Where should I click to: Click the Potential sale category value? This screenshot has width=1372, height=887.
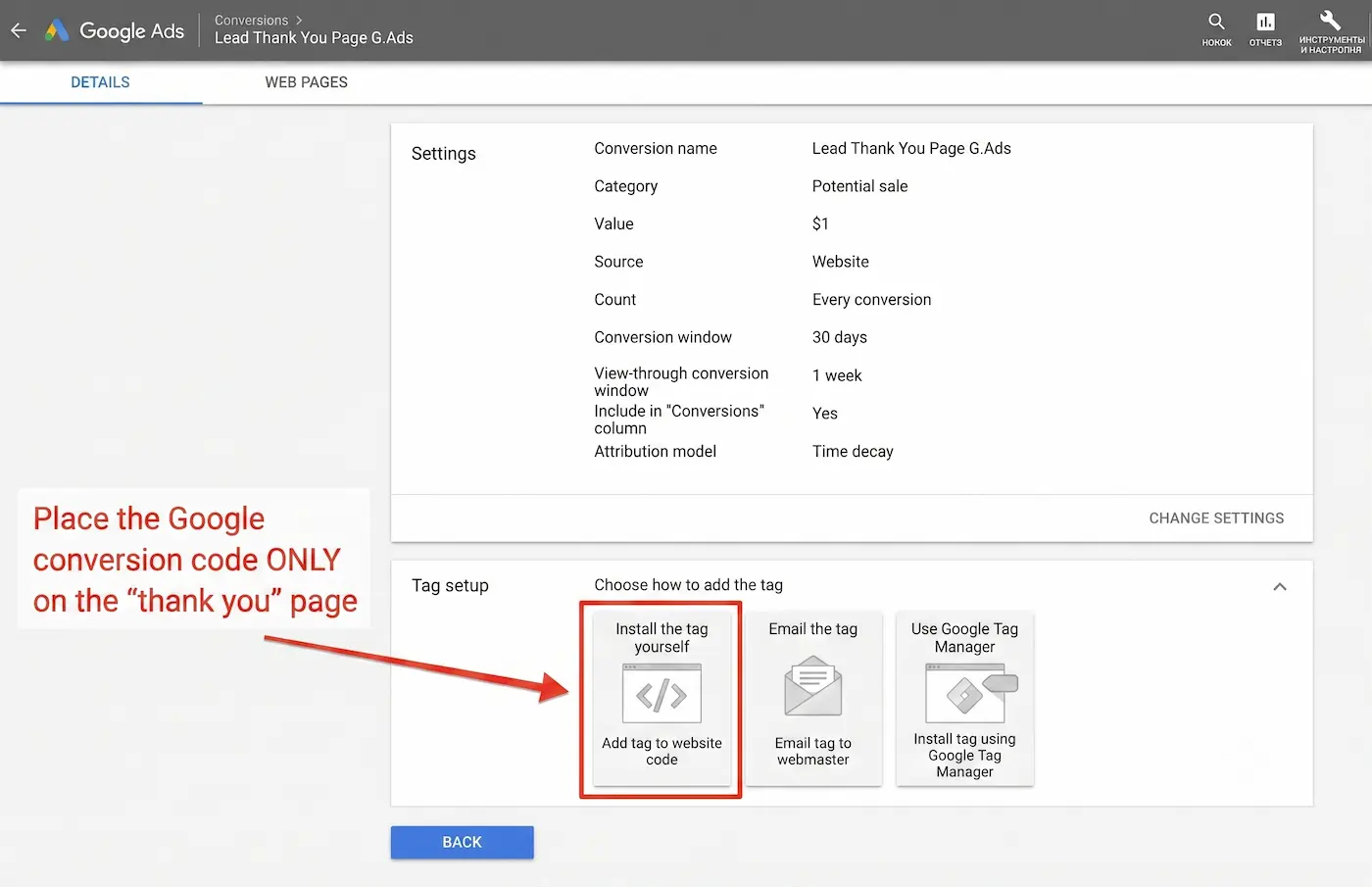coord(859,186)
